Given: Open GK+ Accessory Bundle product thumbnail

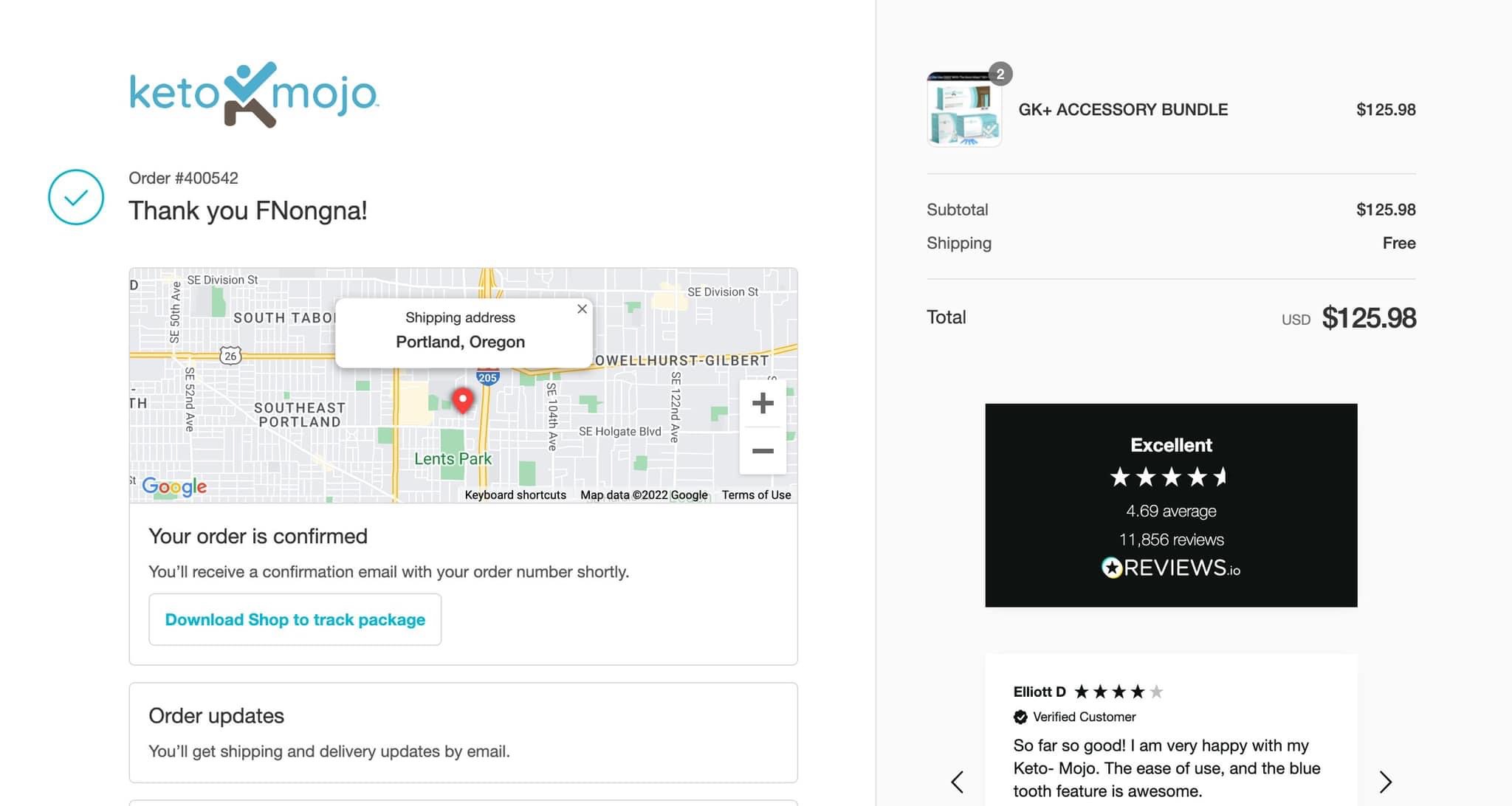Looking at the screenshot, I should pos(964,109).
